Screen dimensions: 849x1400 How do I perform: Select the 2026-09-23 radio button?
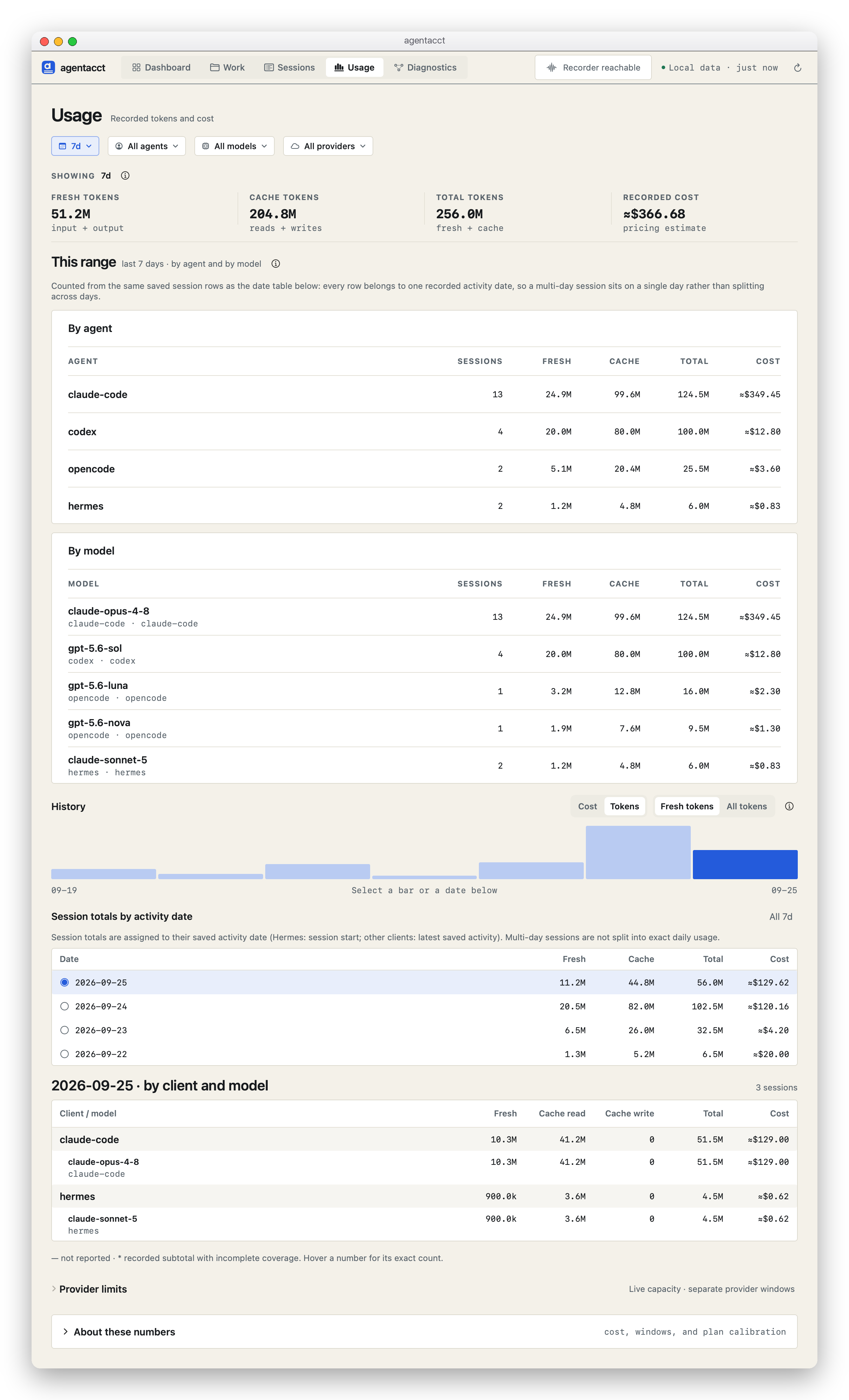[65, 1030]
